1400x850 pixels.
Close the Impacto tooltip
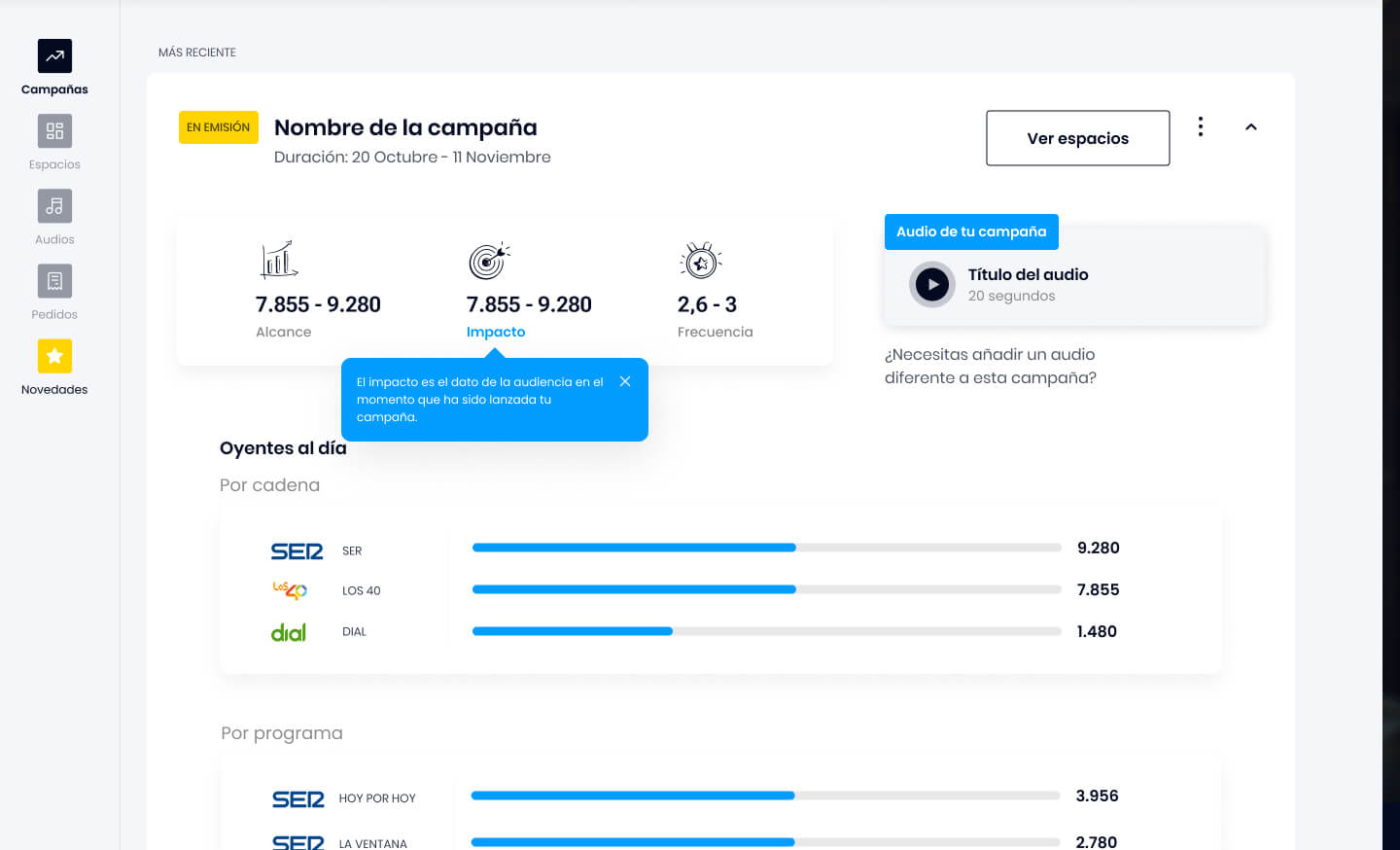click(625, 381)
